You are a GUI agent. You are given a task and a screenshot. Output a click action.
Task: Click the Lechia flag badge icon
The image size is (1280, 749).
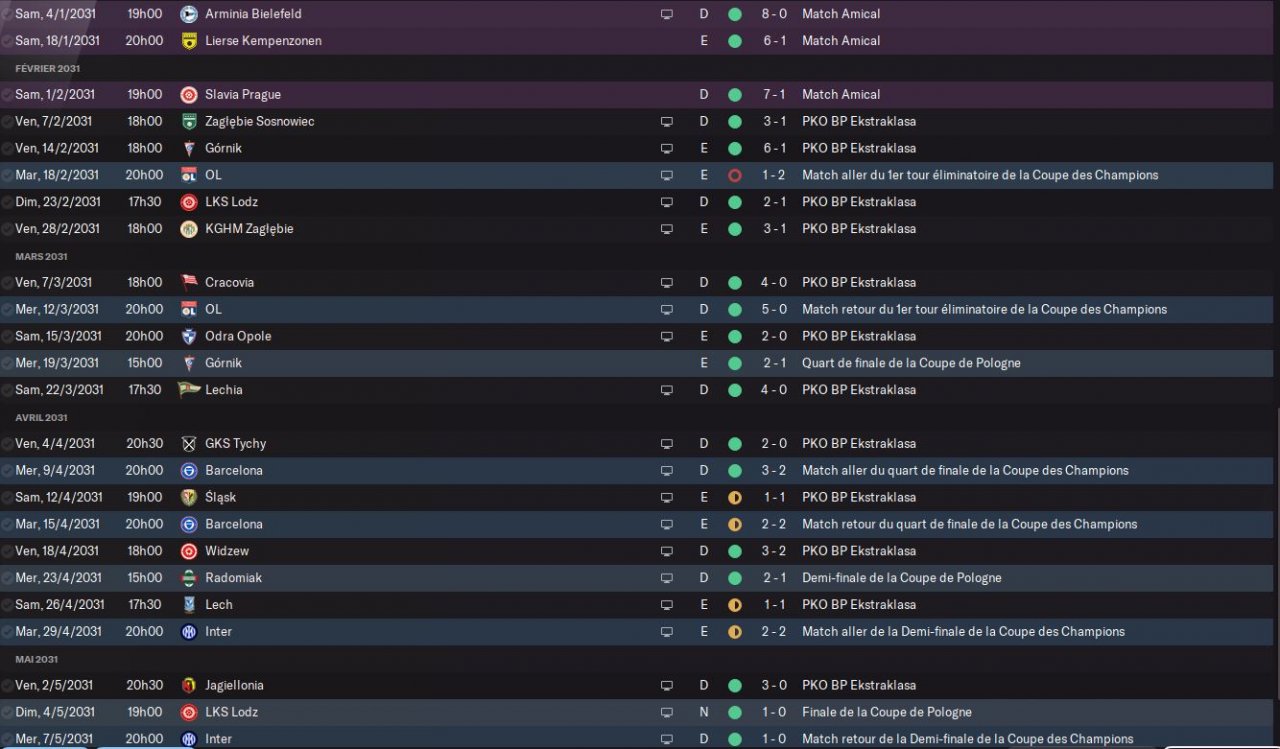(188, 389)
